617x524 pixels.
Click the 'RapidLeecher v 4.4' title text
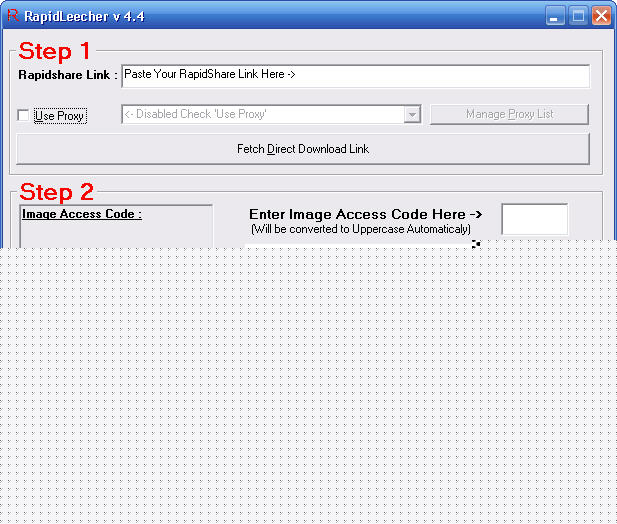(84, 17)
